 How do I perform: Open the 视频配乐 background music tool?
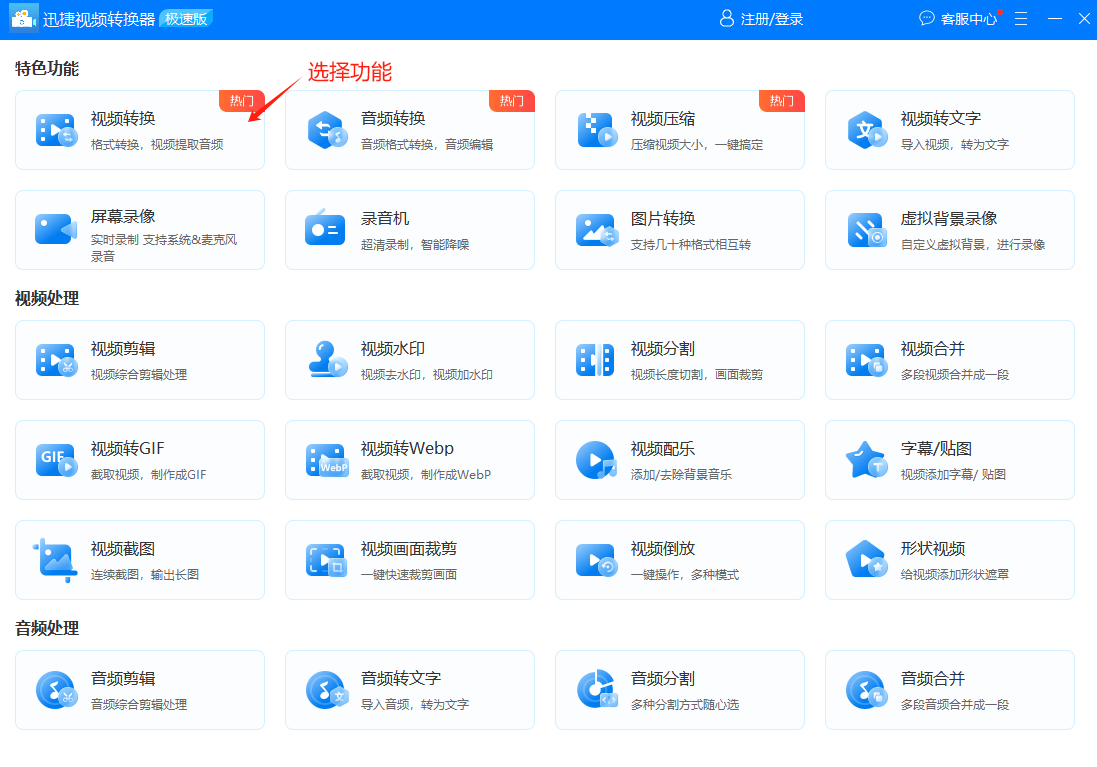coord(680,460)
